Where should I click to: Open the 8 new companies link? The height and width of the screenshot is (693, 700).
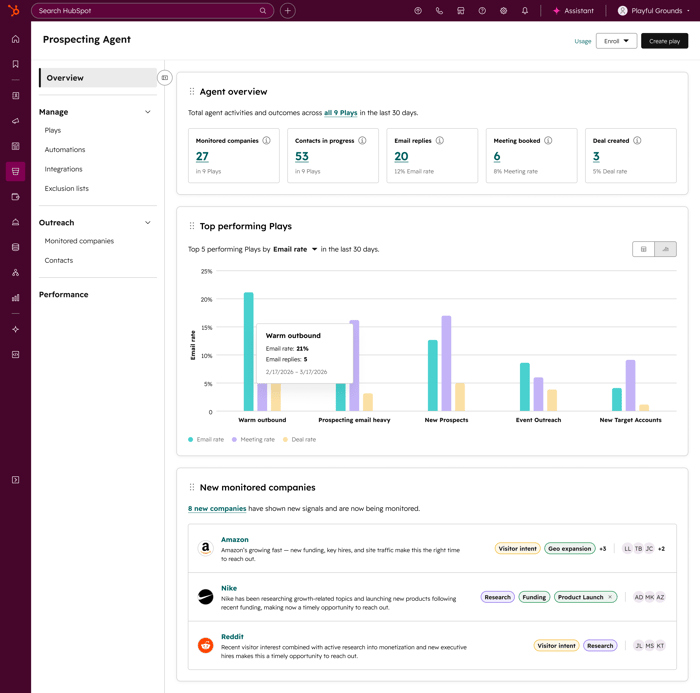[217, 508]
